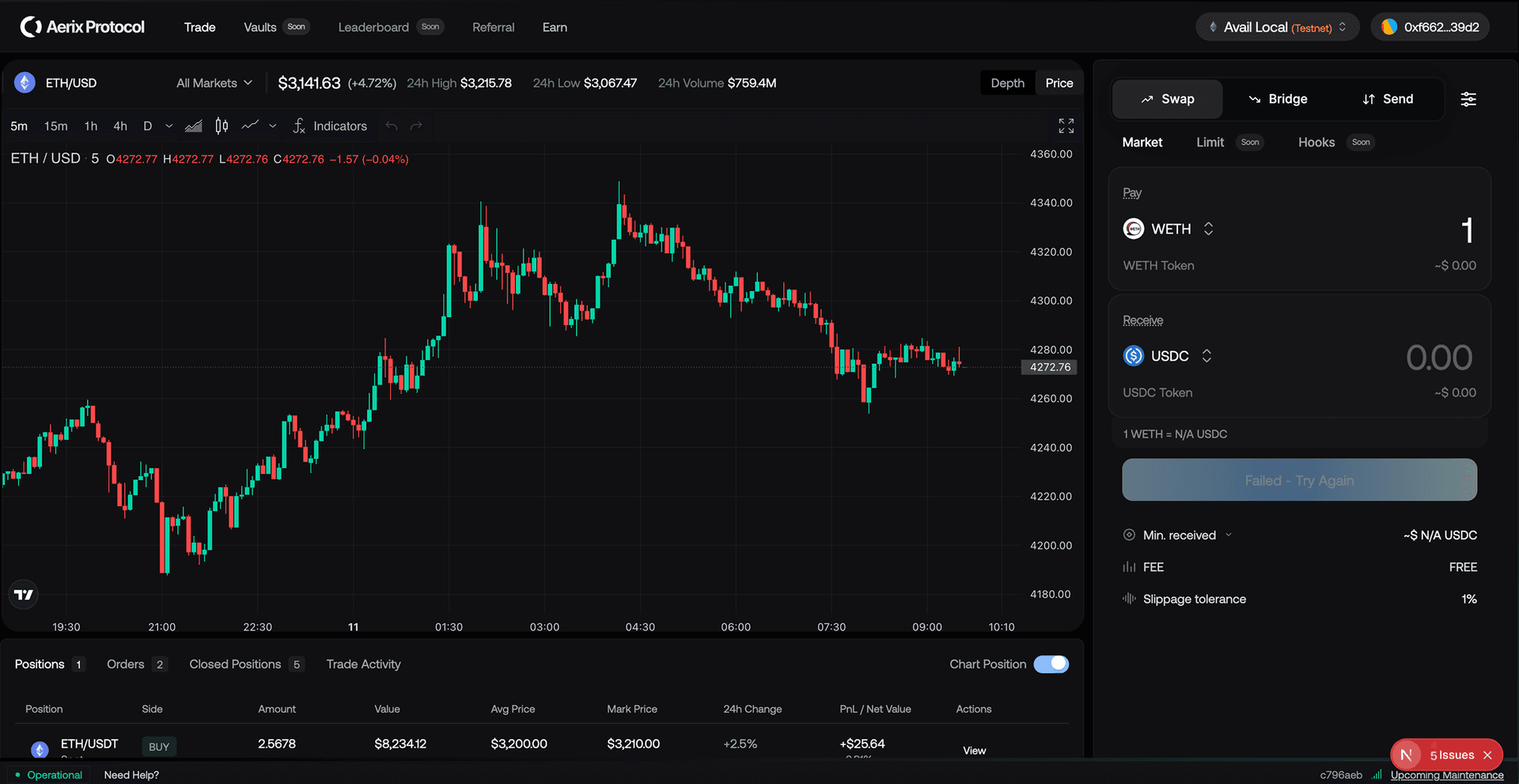Select the 15m timeframe option
The image size is (1519, 784).
(x=55, y=126)
